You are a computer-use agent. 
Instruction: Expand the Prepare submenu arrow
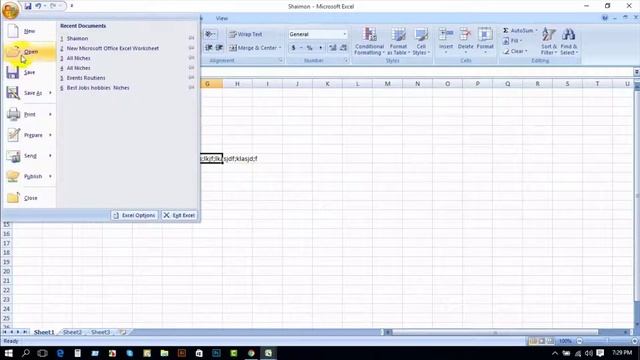point(50,135)
